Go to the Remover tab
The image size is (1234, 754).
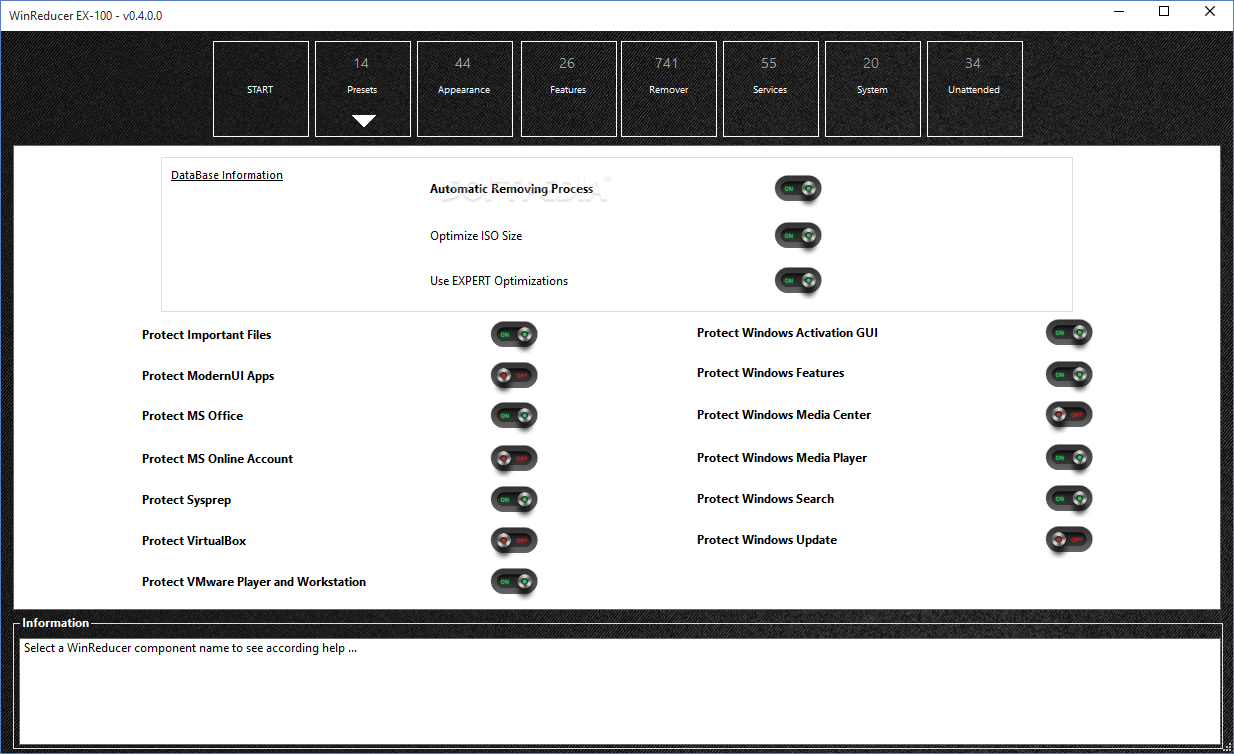pyautogui.click(x=668, y=89)
